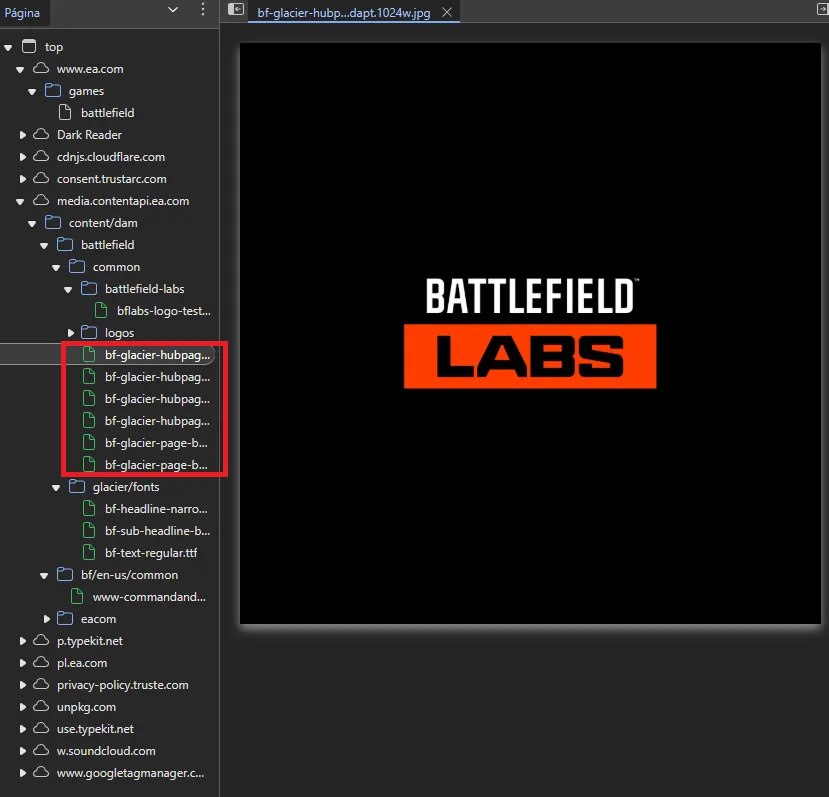
Task: Click the cloud icon beside www.ea.com
Action: click(x=41, y=68)
